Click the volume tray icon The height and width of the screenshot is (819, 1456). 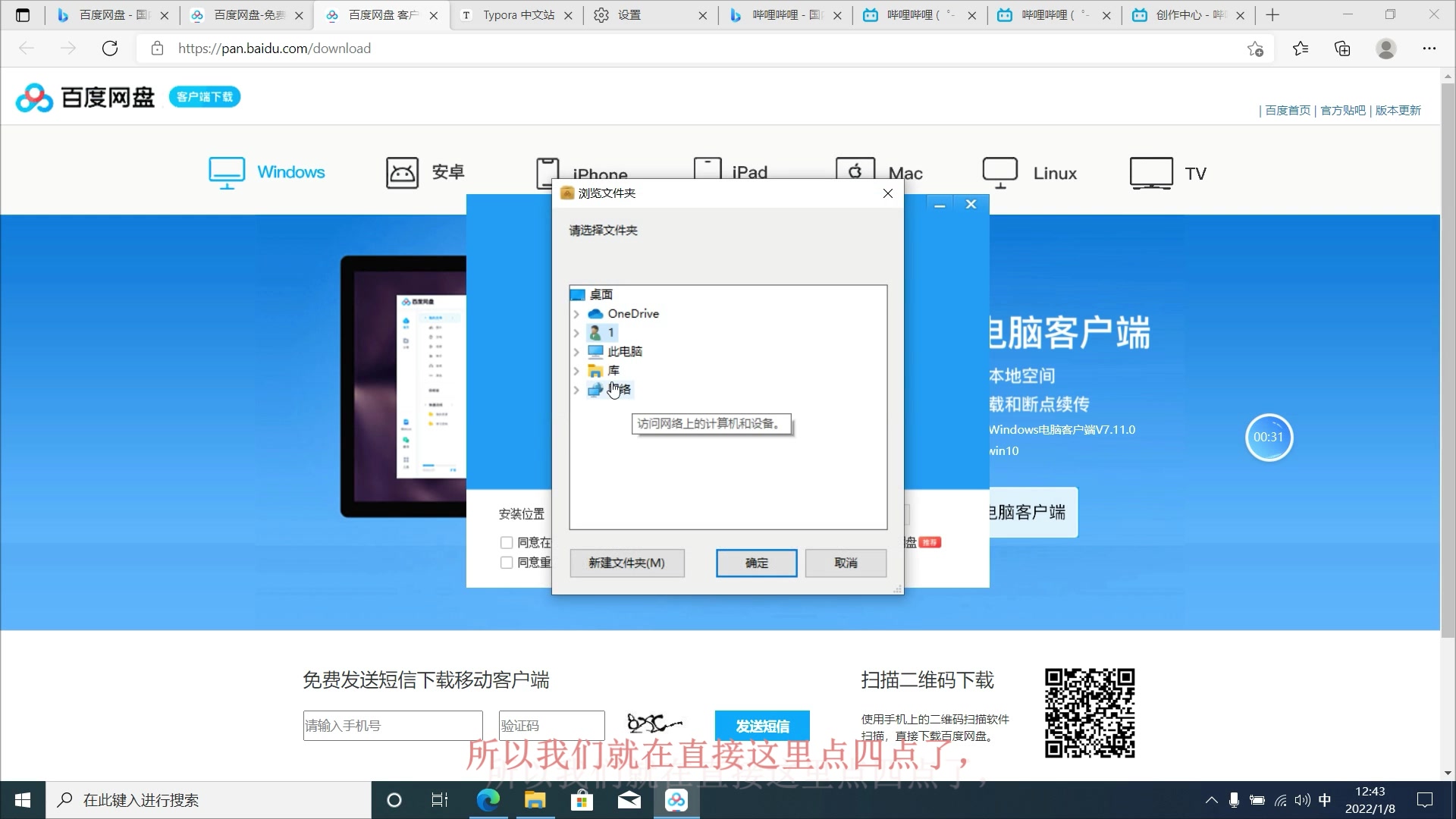click(1303, 800)
